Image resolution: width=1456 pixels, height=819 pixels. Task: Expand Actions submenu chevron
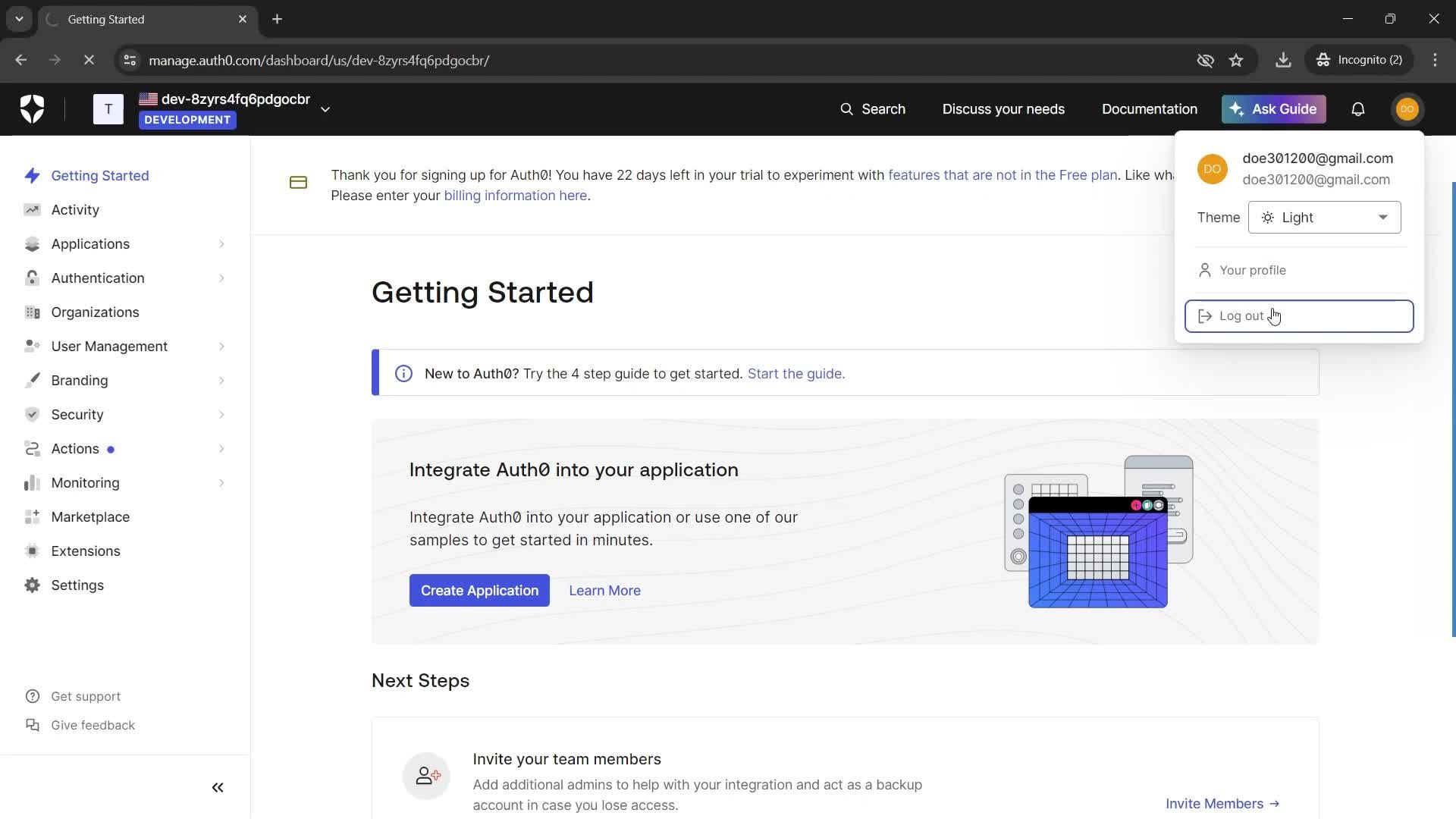(221, 449)
